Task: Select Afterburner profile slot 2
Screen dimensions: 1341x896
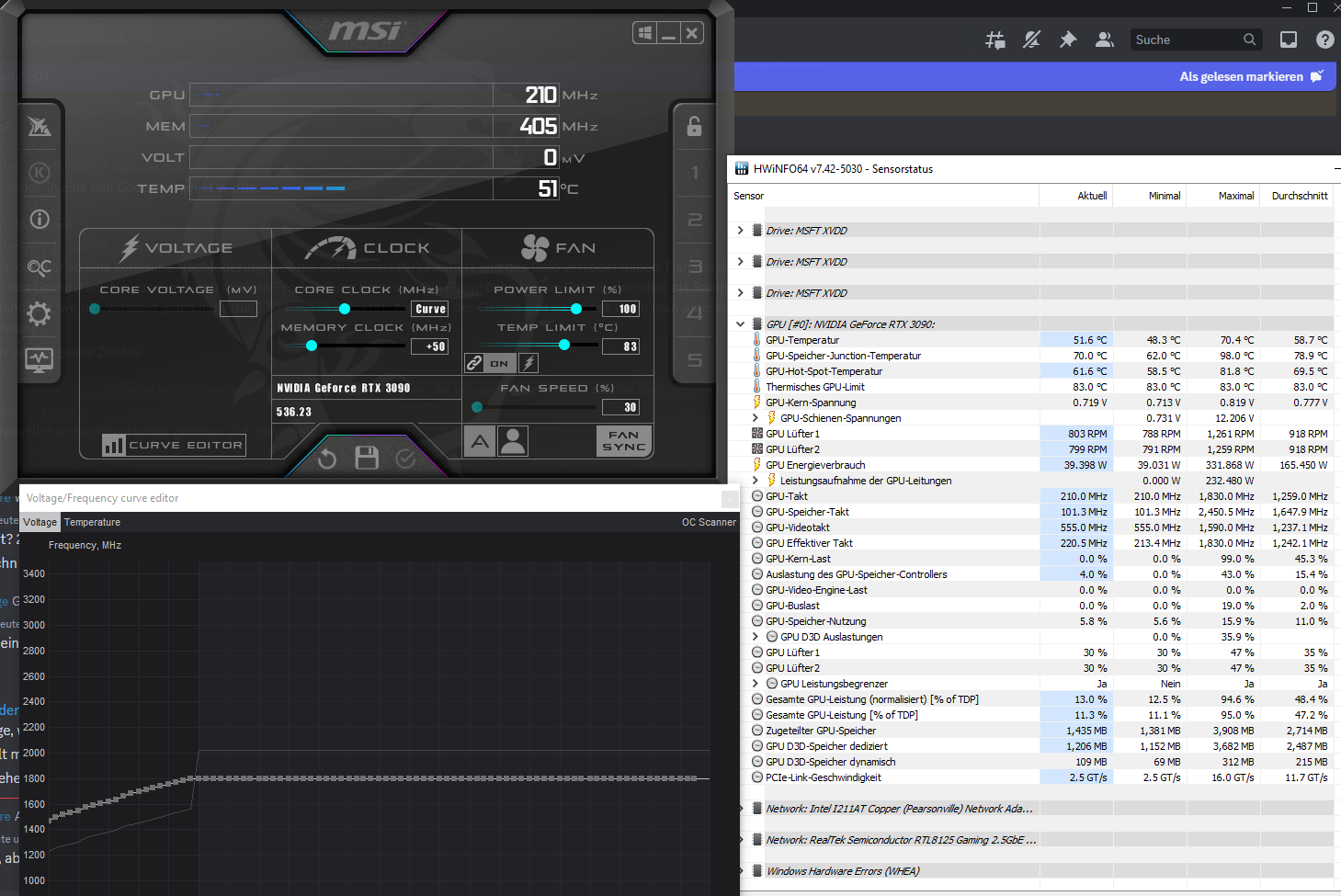Action: pos(694,220)
